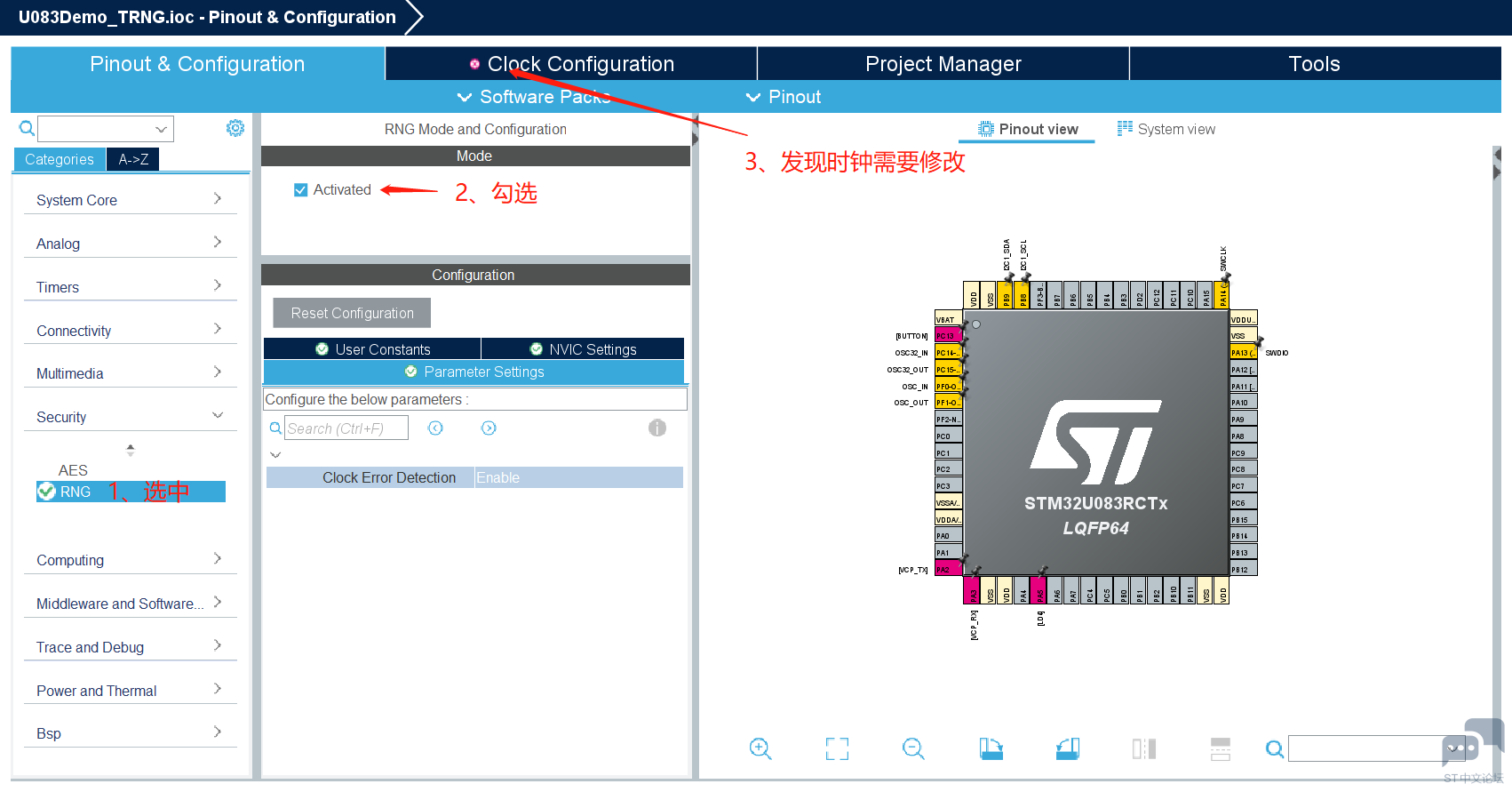Toggle the Activated checkbox for RNG
This screenshot has height=792, width=1512.
pos(301,189)
